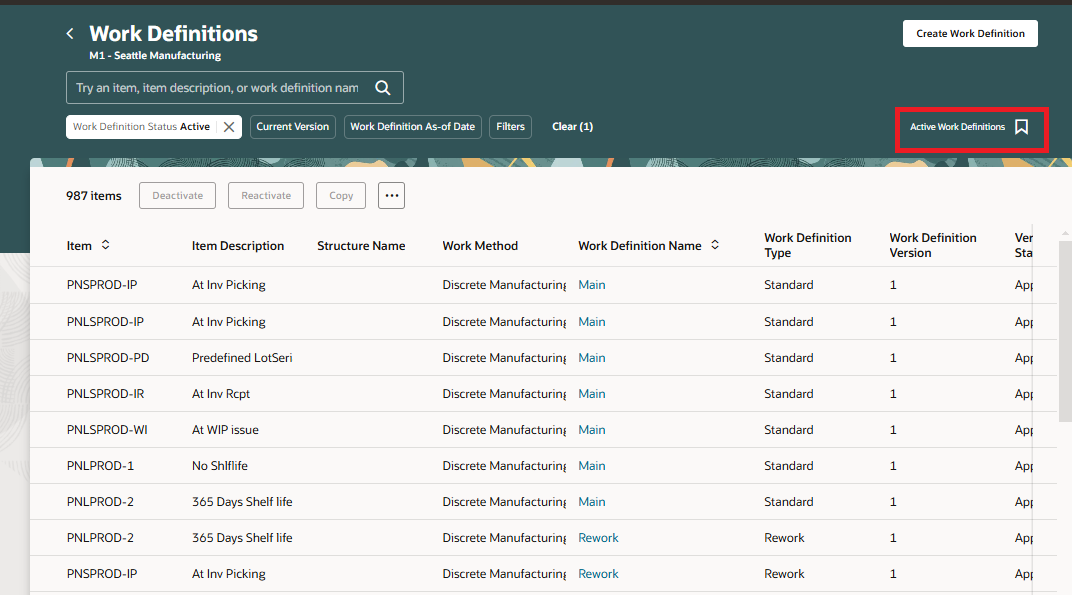Screen dimensions: 1072x595
Task: Click the Work Method column header
Action: click(480, 246)
